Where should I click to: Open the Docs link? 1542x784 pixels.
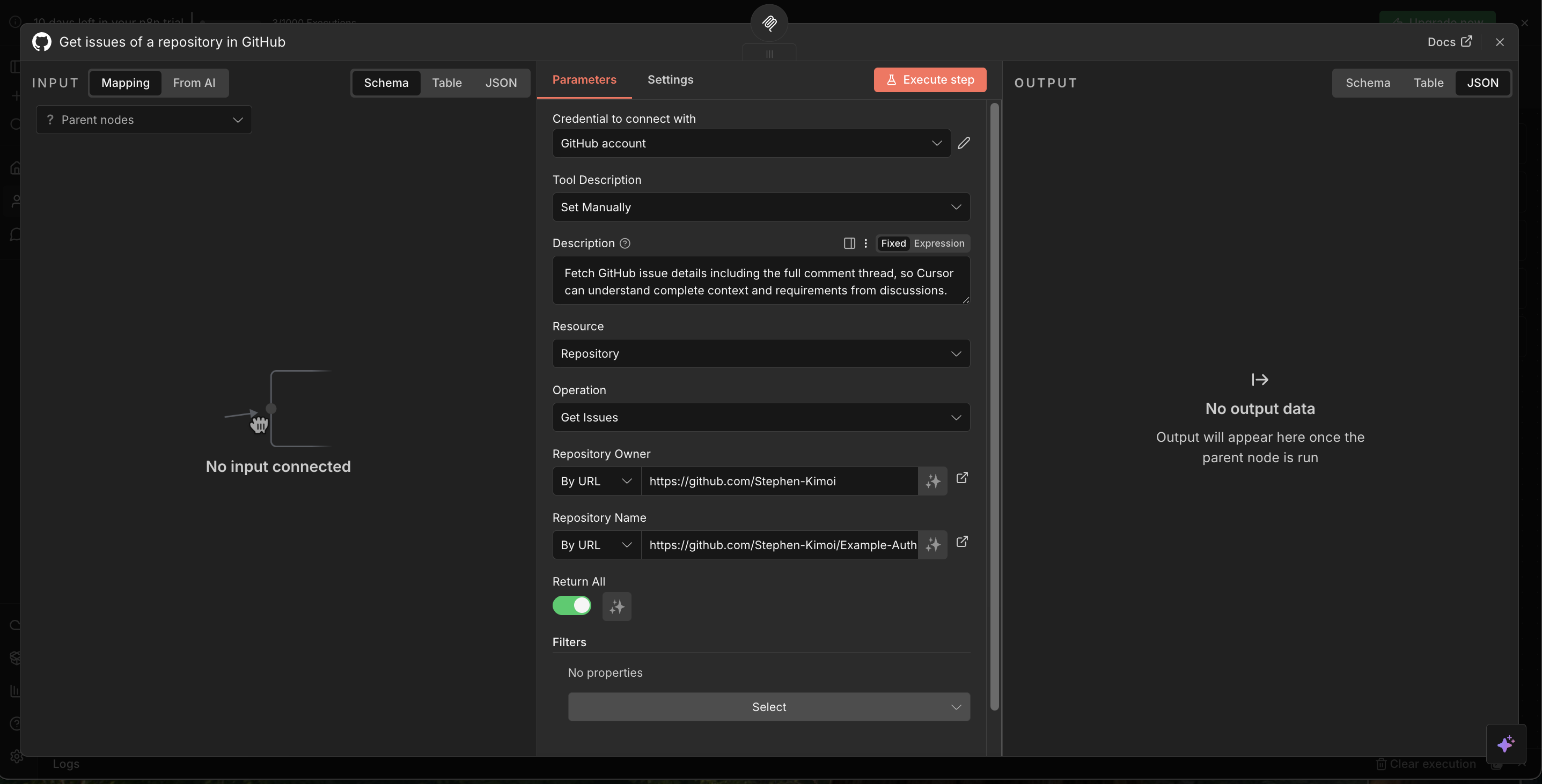click(1449, 42)
